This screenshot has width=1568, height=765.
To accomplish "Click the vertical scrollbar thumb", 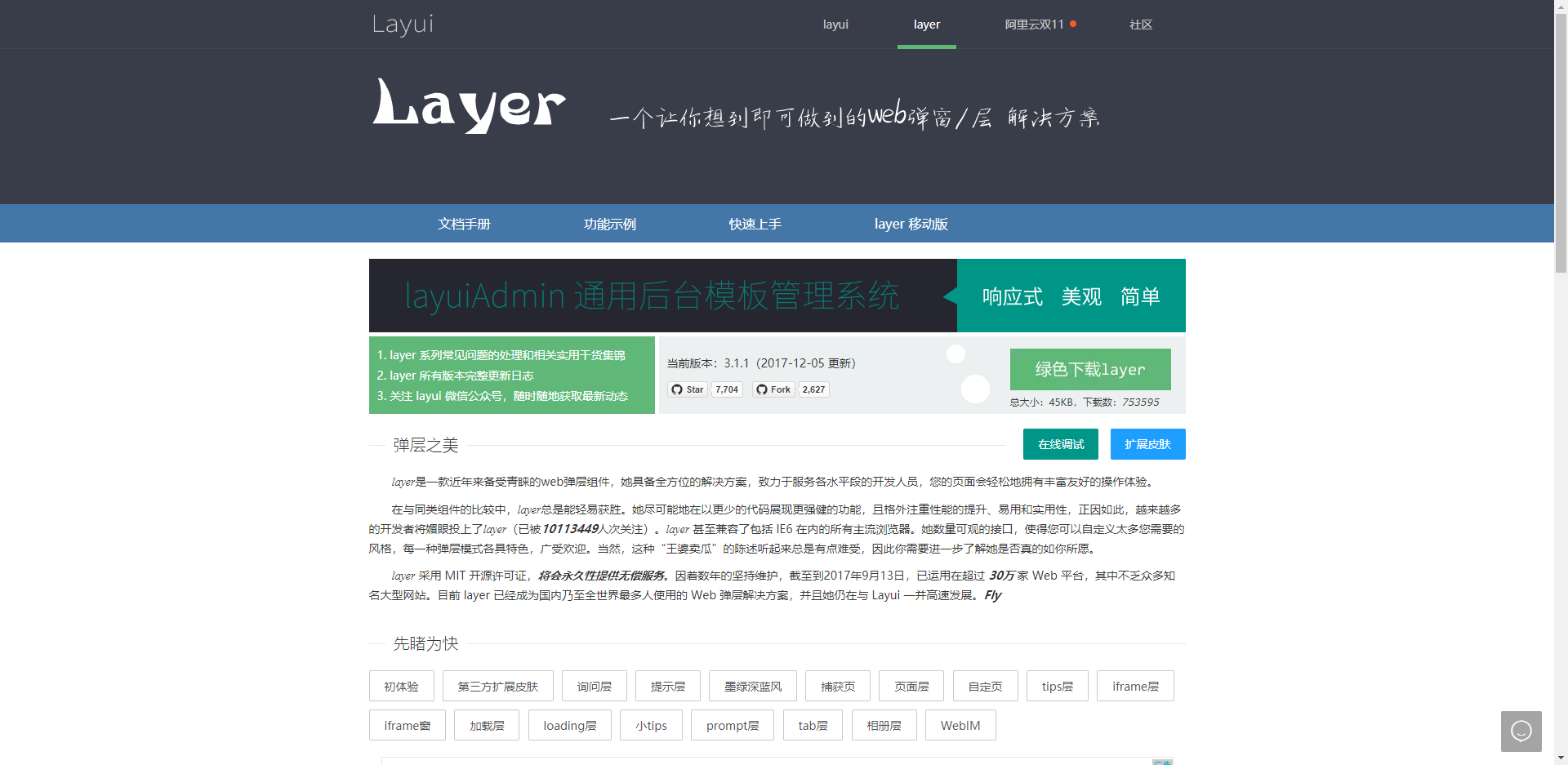I will click(1561, 143).
